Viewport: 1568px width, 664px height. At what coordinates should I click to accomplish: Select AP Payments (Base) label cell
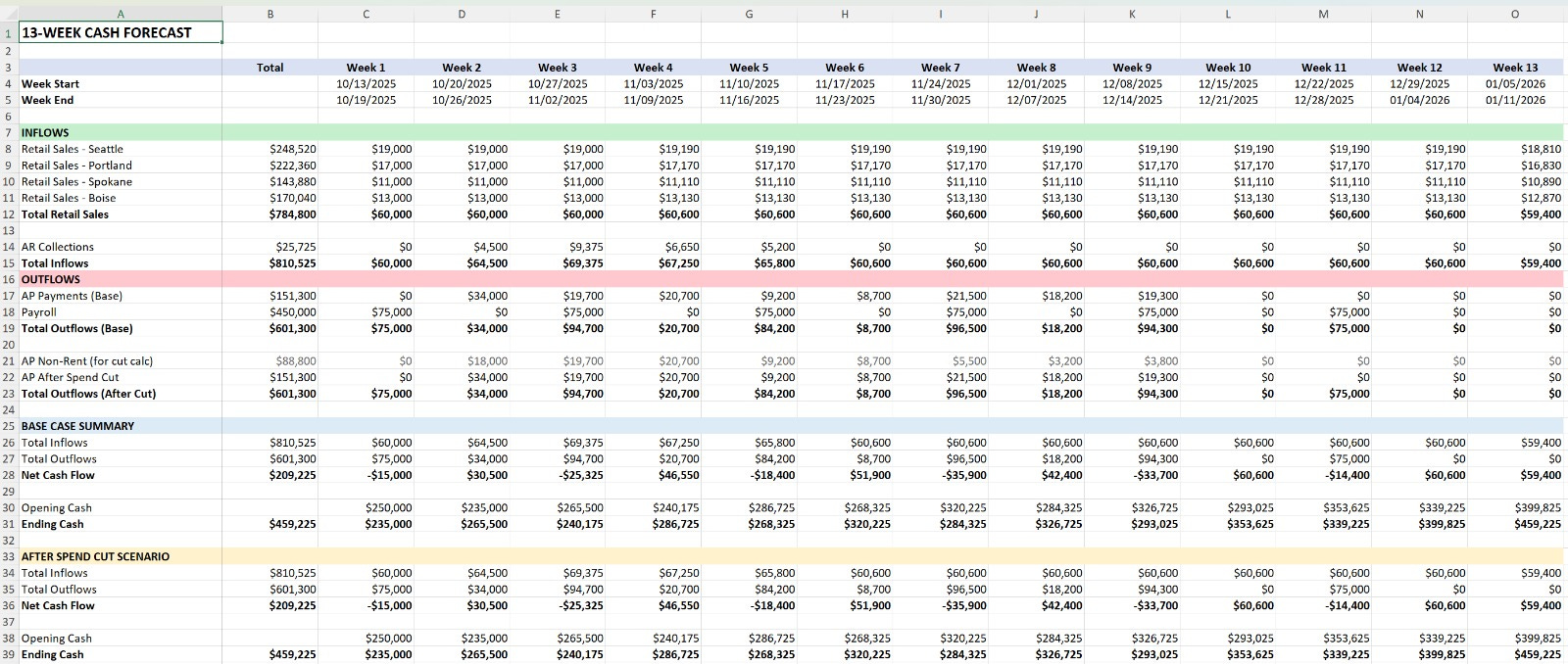(121, 296)
